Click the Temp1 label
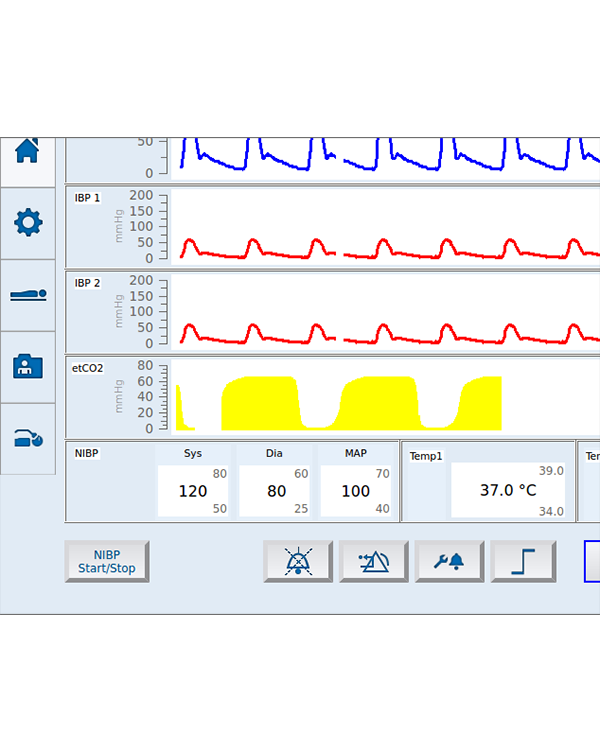The image size is (600, 752). coord(426,456)
